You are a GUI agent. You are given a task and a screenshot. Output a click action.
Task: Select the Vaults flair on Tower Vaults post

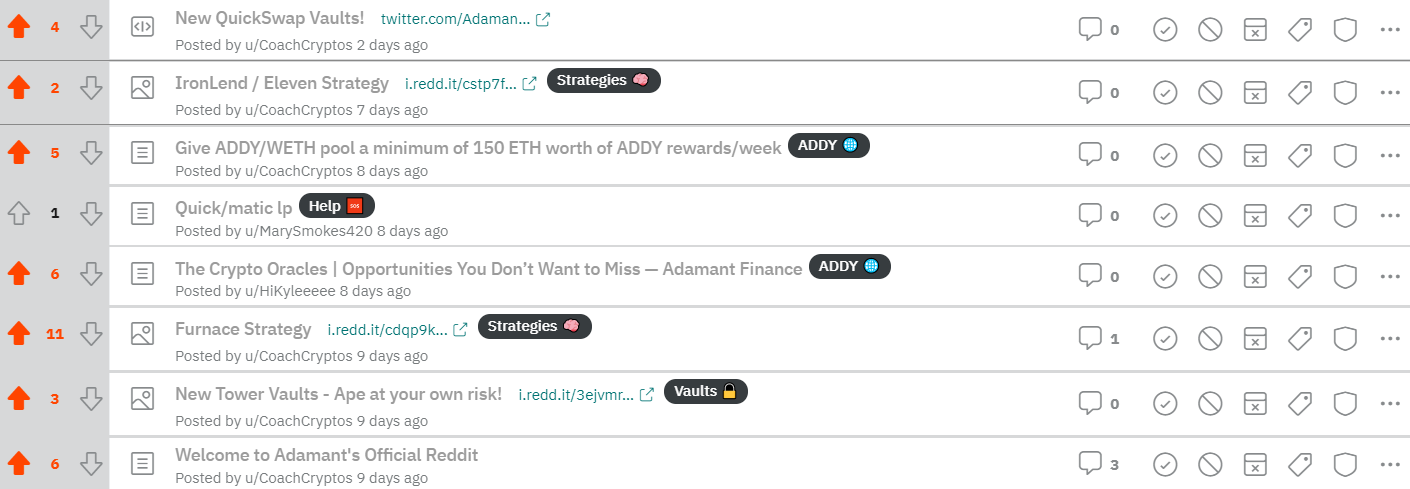click(705, 391)
